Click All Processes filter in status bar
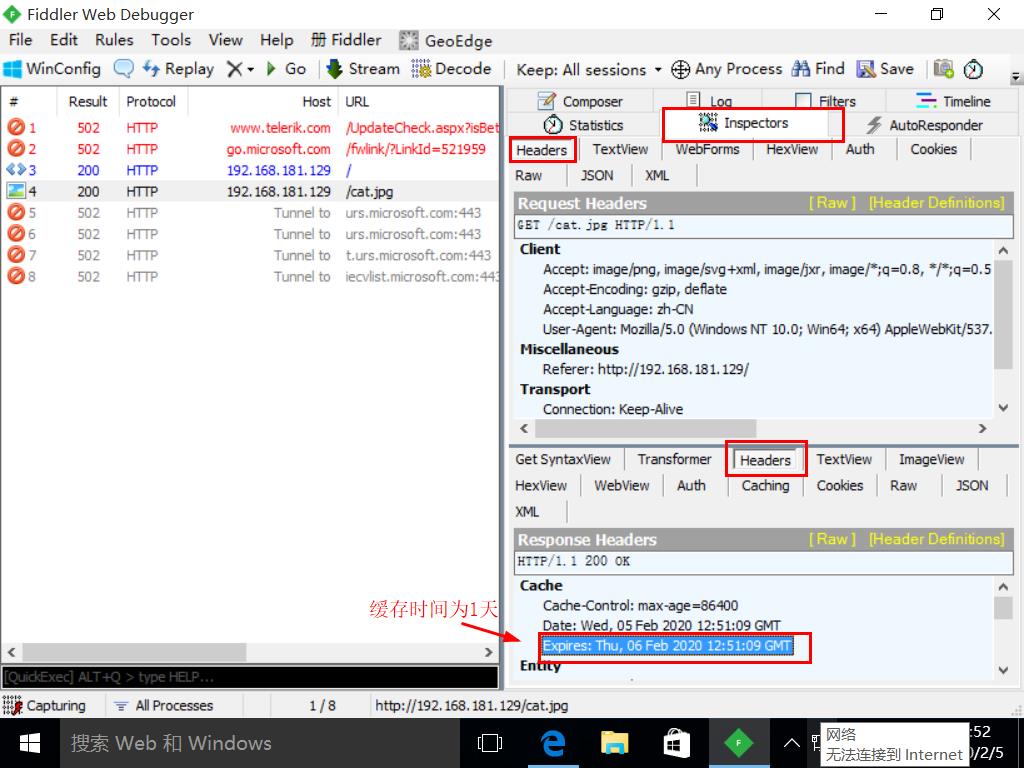The width and height of the screenshot is (1024, 768). pyautogui.click(x=165, y=705)
